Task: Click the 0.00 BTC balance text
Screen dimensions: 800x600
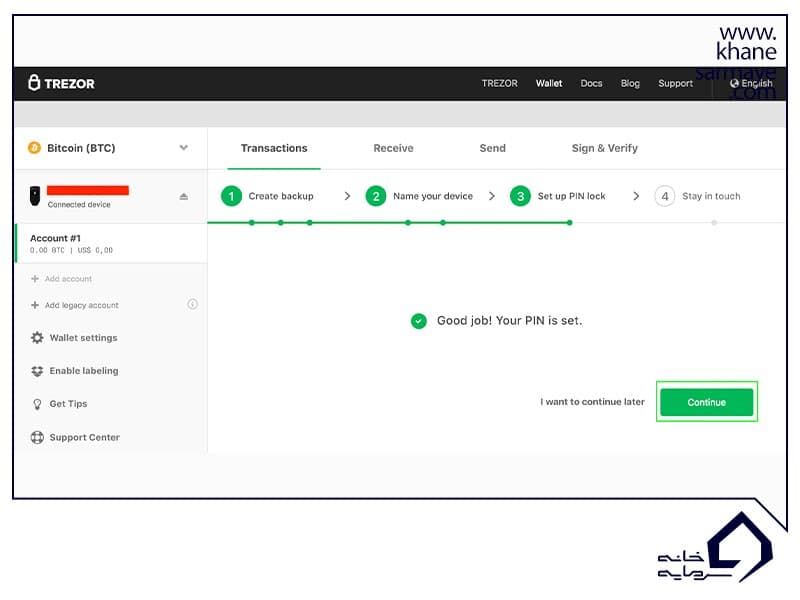Action: [x=47, y=251]
